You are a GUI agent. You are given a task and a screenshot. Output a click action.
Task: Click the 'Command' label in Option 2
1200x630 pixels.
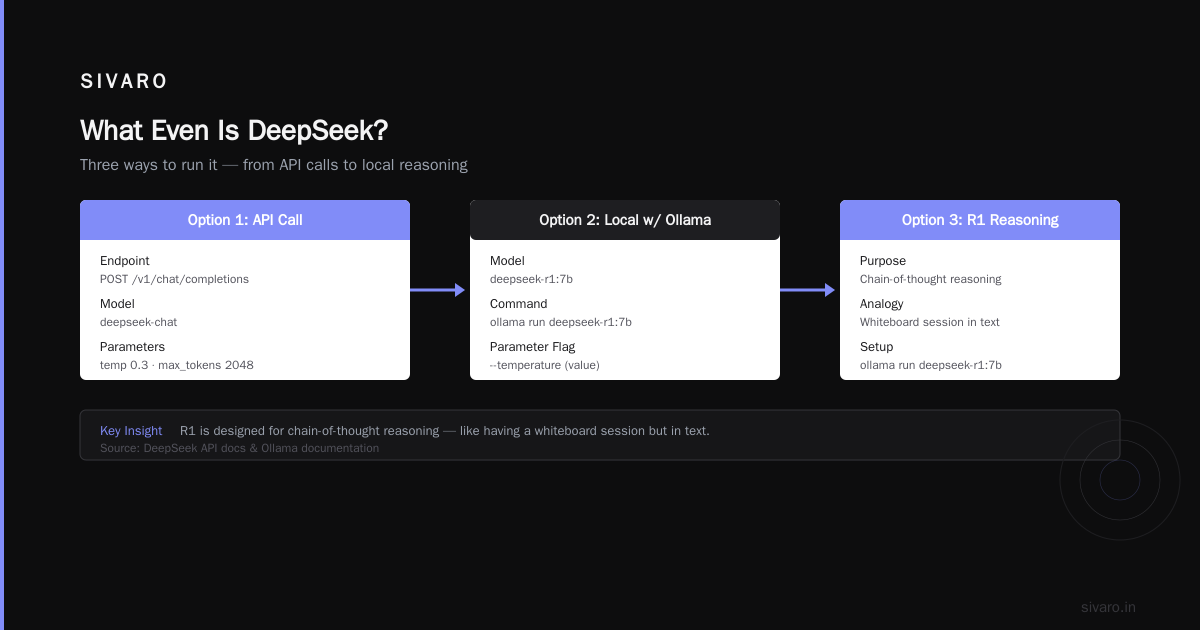click(x=519, y=304)
